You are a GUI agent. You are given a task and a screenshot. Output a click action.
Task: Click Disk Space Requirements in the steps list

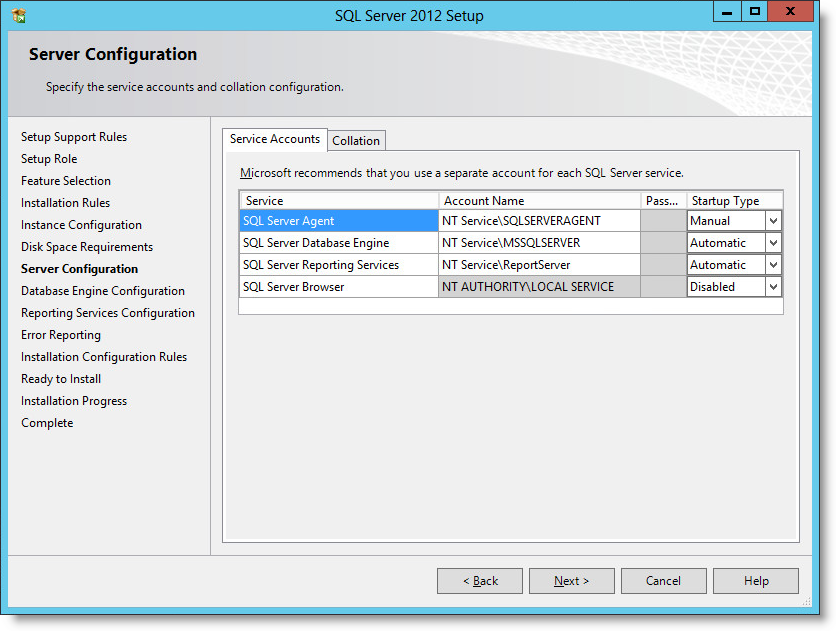87,247
